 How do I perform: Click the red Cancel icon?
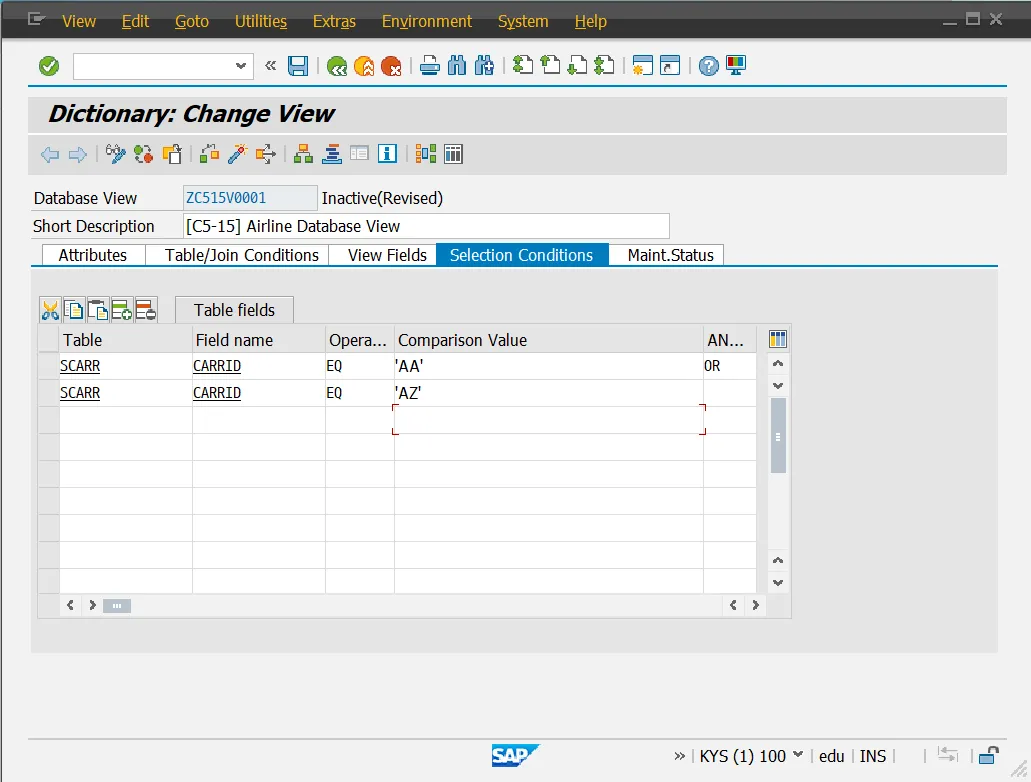[391, 66]
